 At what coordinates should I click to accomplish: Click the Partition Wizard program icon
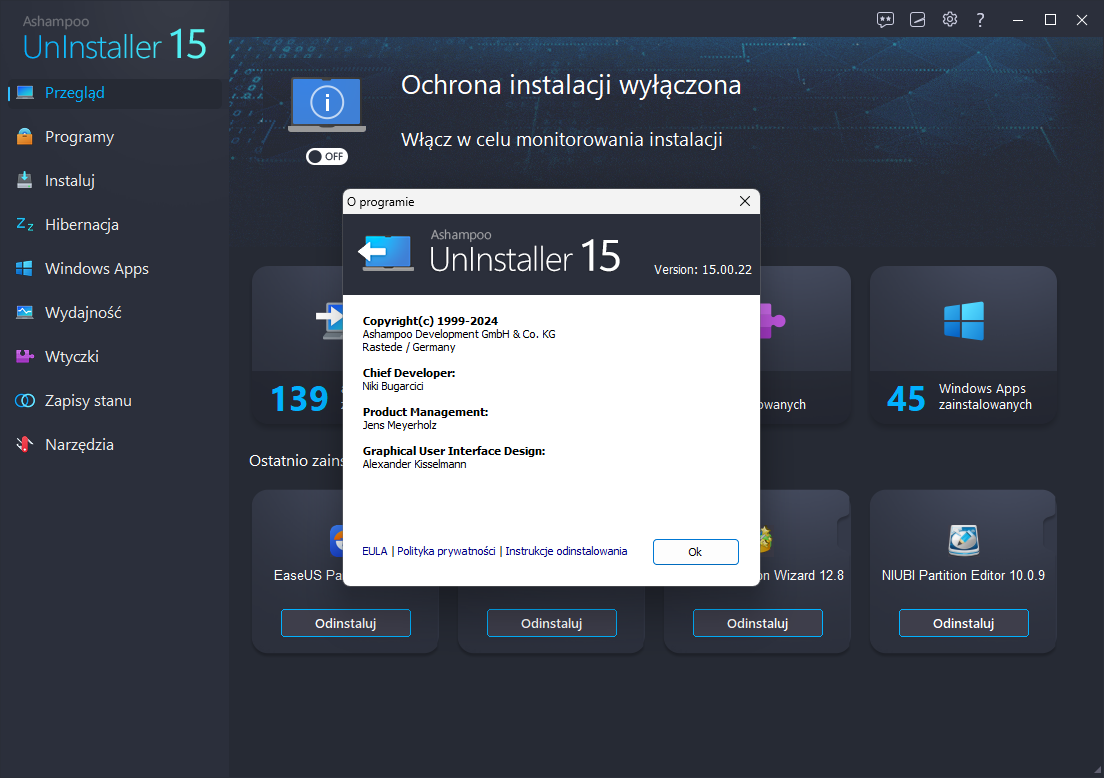click(x=766, y=540)
